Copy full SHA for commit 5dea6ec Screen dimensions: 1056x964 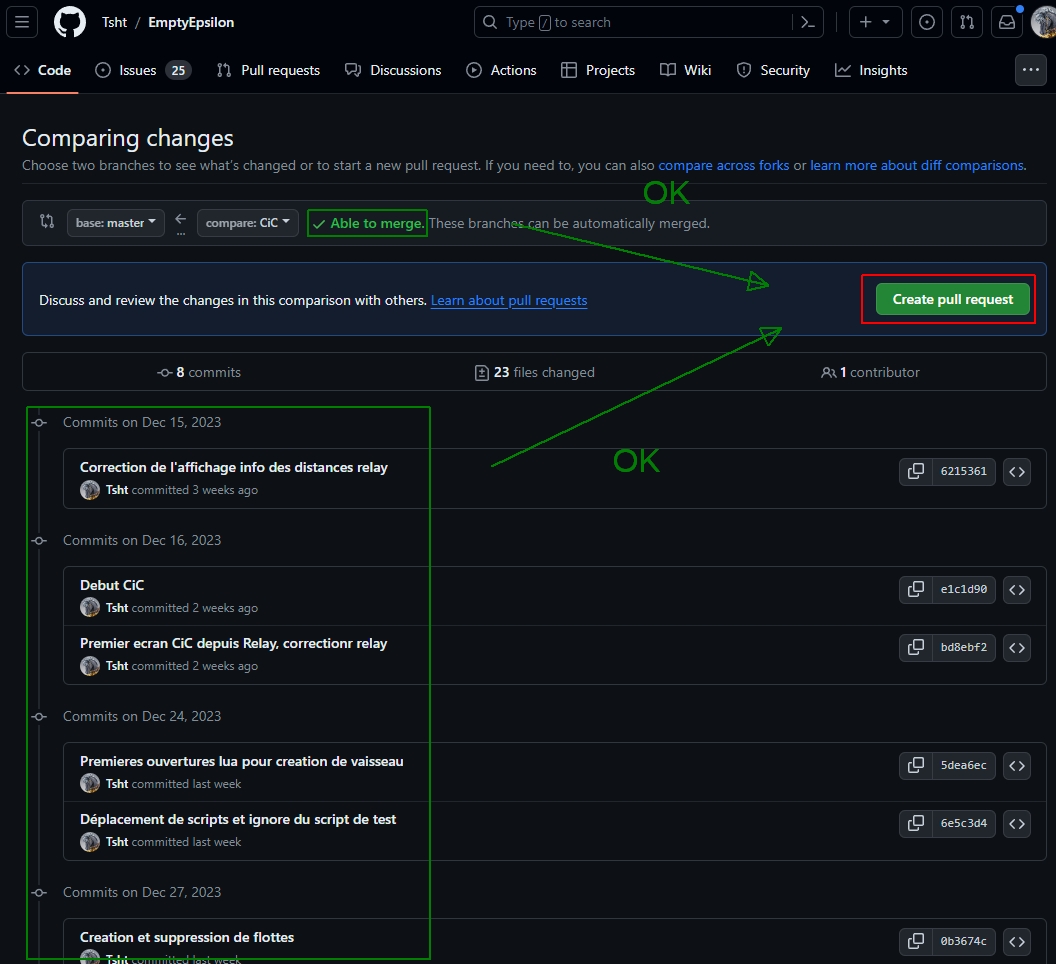click(915, 765)
